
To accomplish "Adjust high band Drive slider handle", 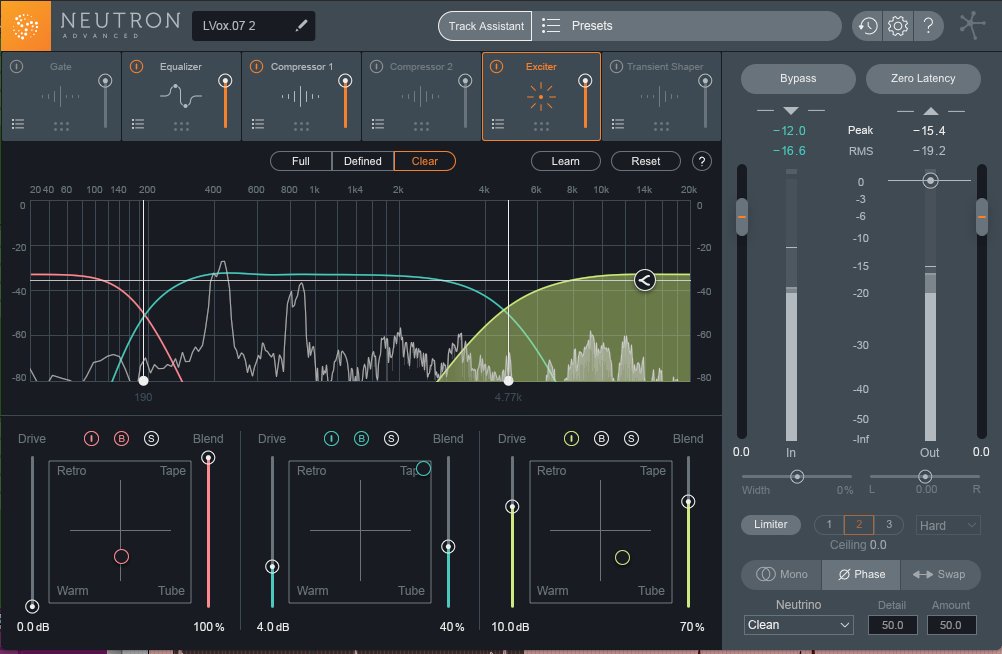I will point(512,506).
